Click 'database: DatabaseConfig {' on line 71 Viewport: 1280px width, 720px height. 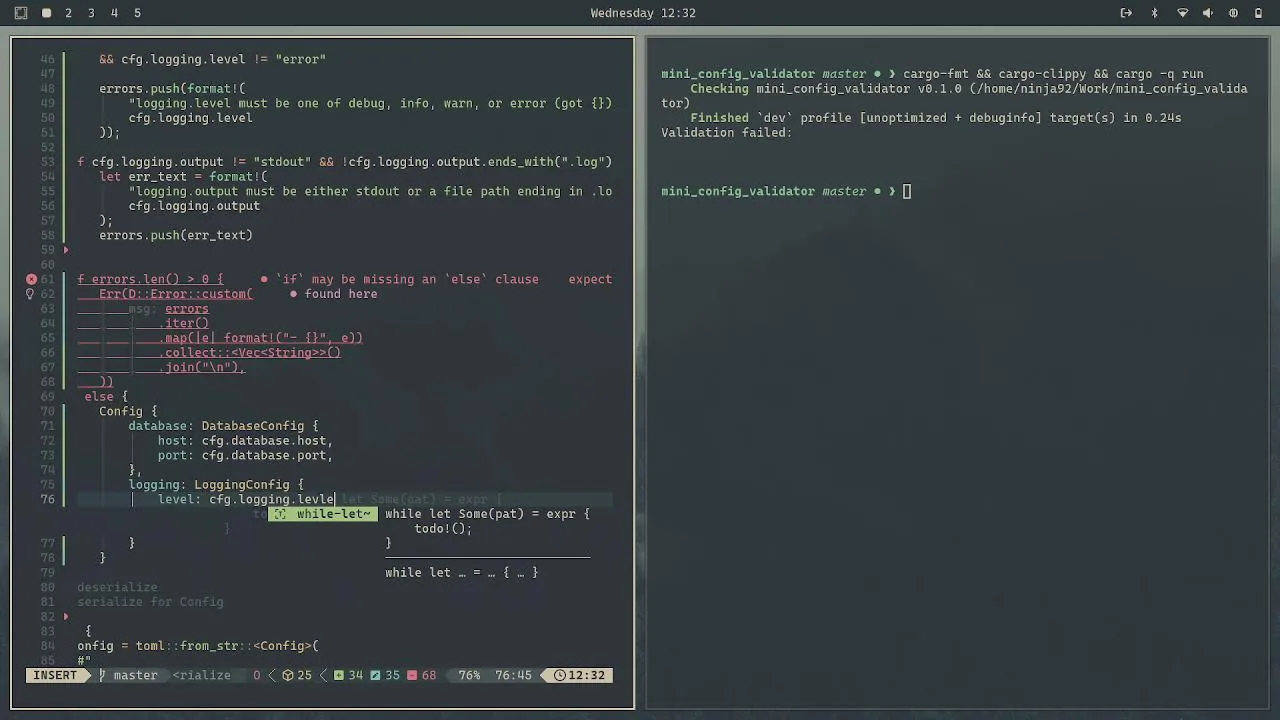point(223,426)
